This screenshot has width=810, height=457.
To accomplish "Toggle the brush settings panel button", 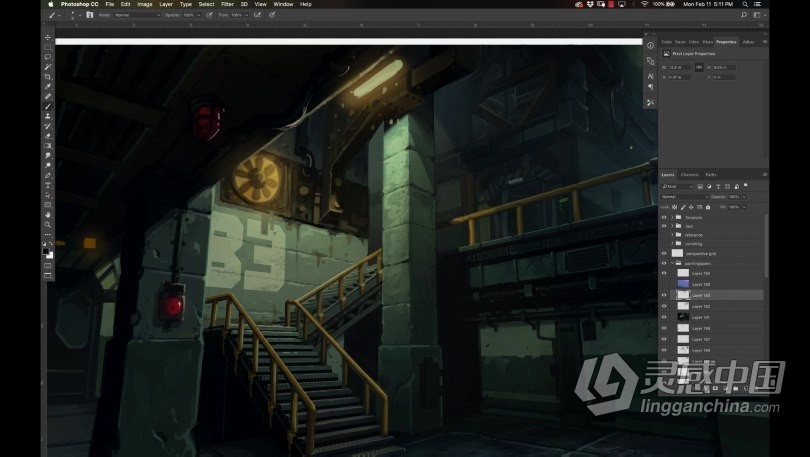I will tap(89, 15).
